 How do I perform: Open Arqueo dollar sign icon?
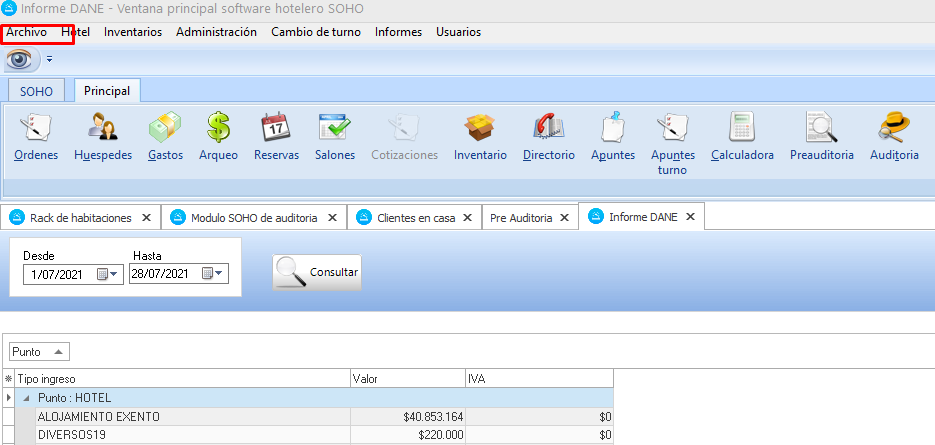click(218, 128)
